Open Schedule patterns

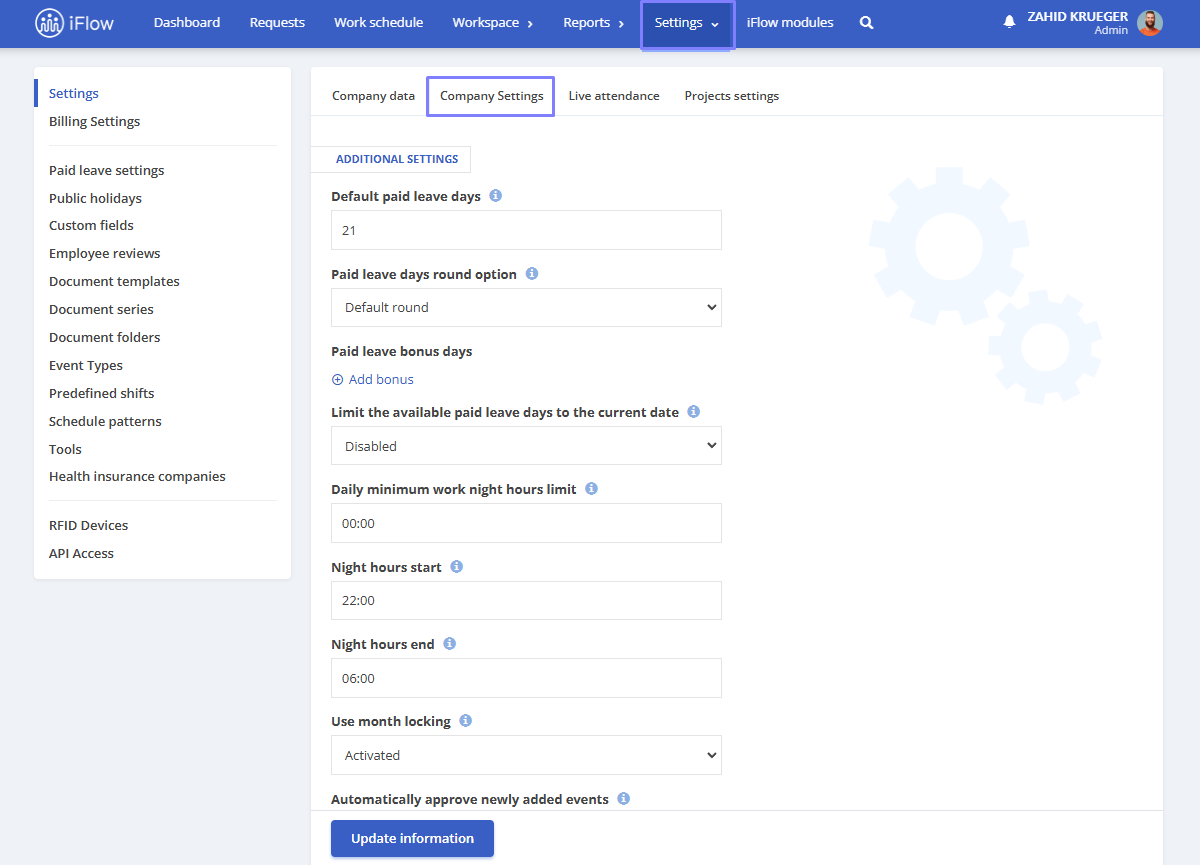point(105,421)
